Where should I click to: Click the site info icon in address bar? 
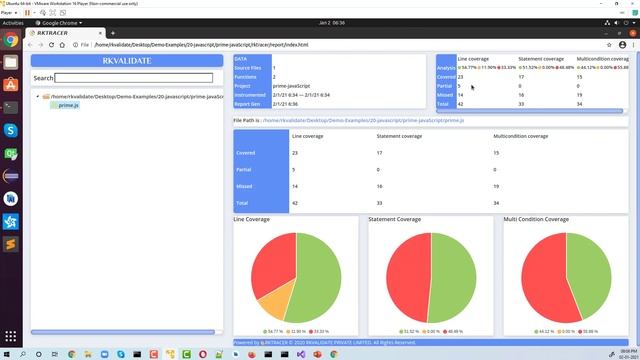coord(76,45)
